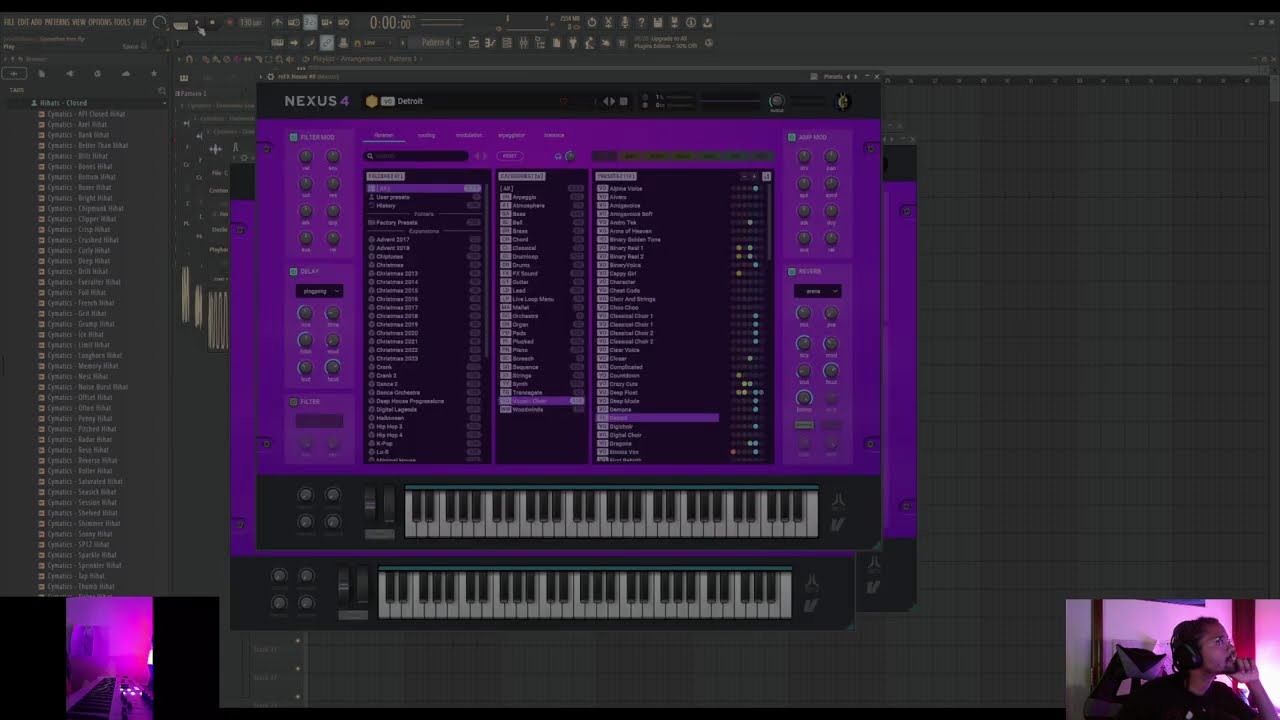
Task: Click the plus icon above presets list
Action: pos(755,176)
